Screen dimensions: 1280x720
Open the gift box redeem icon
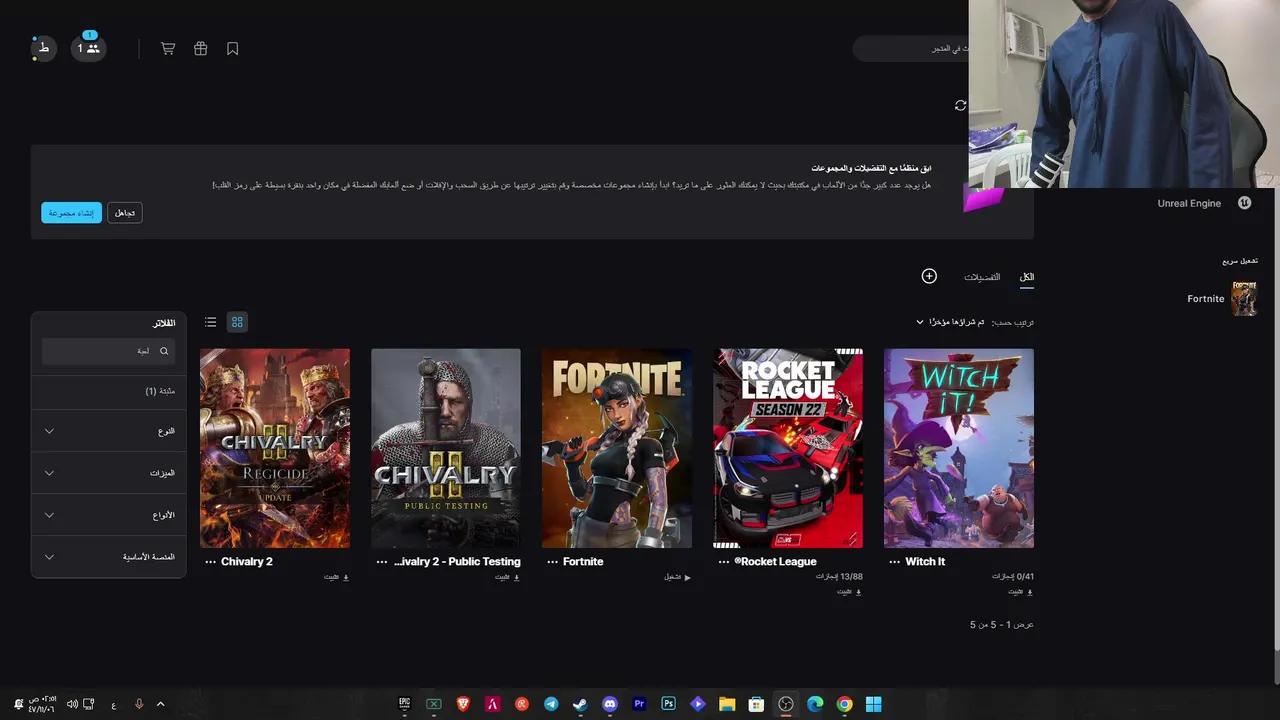point(200,48)
